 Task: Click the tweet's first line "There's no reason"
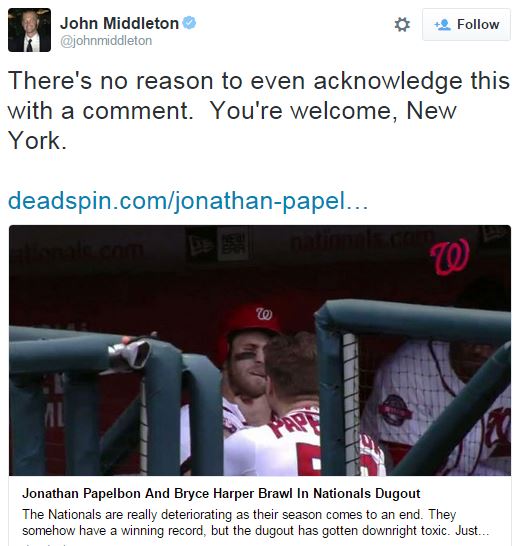coord(110,80)
